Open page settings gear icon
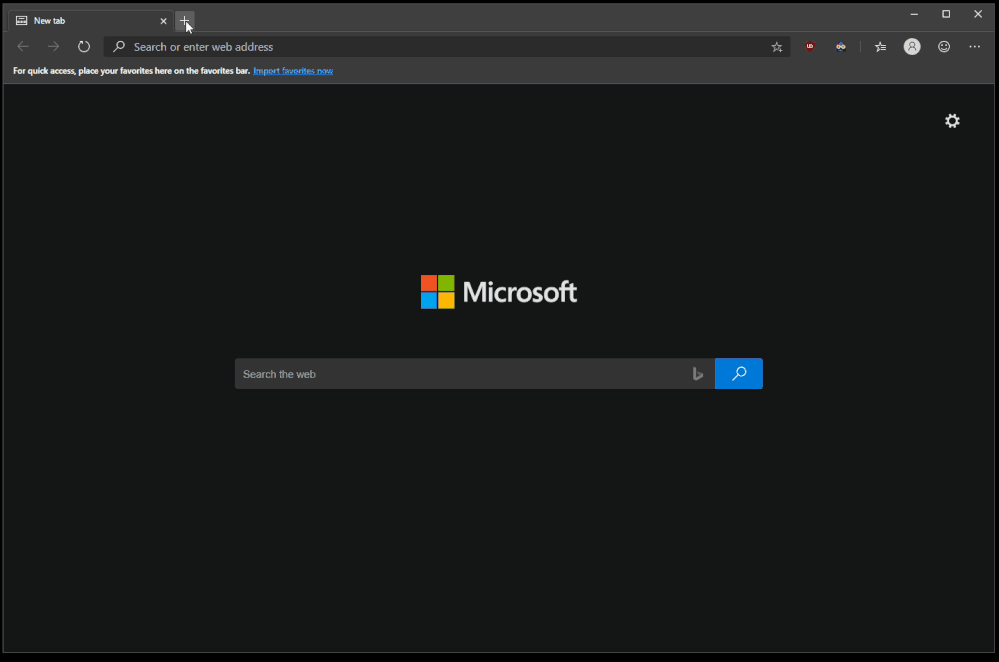 click(952, 121)
